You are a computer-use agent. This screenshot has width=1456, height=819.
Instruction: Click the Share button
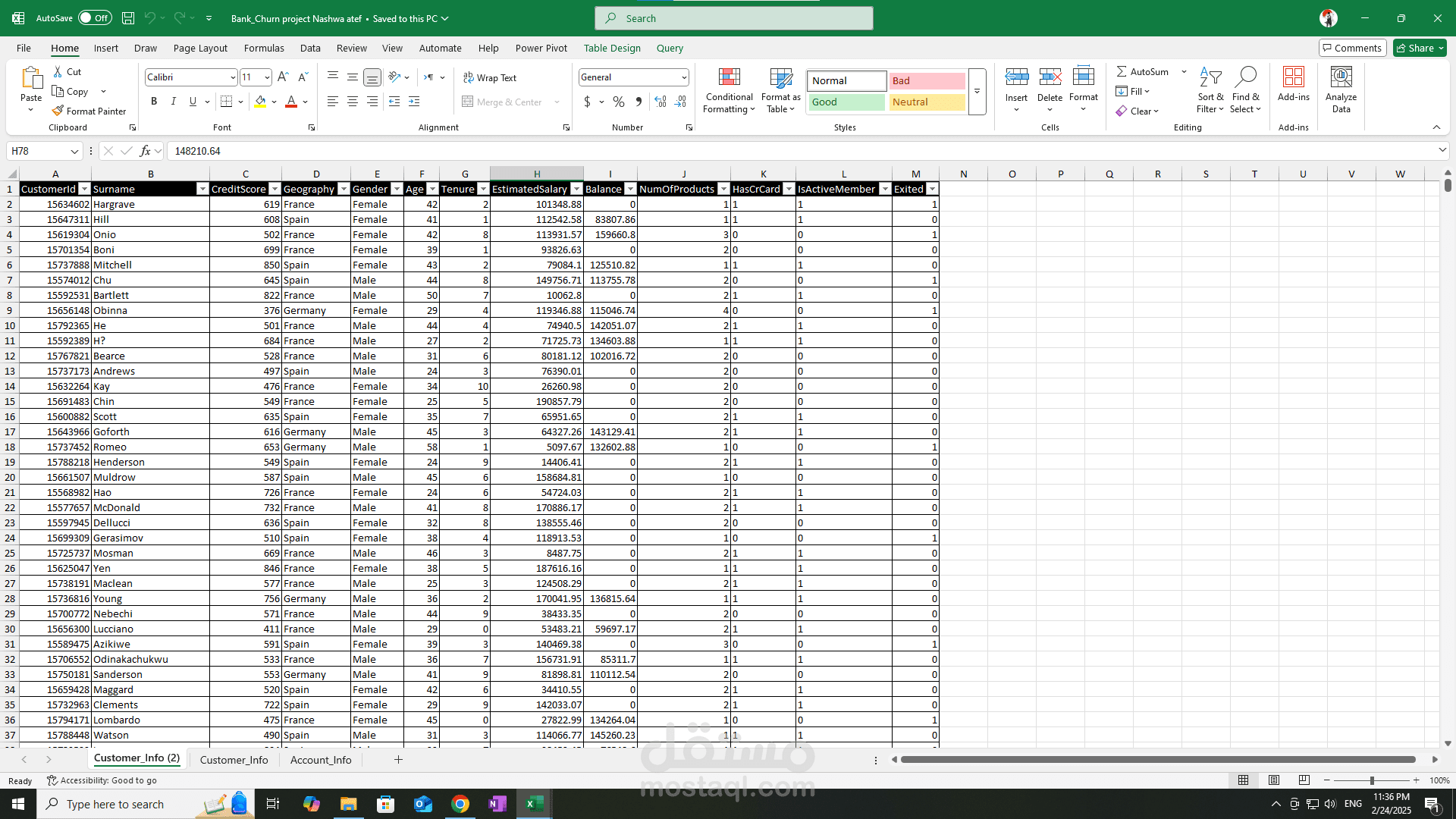1420,48
